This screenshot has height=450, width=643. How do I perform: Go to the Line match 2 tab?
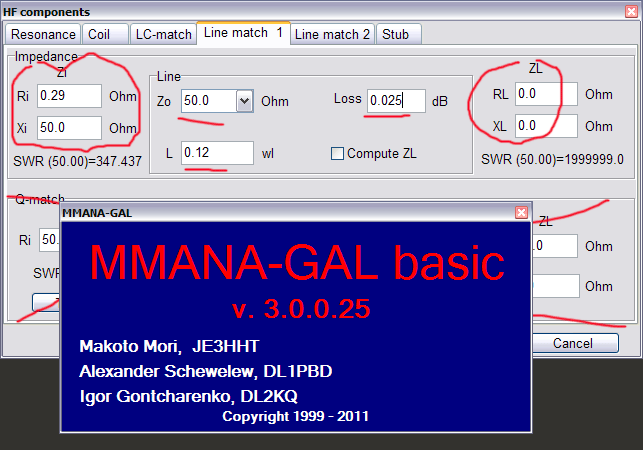(x=332, y=34)
